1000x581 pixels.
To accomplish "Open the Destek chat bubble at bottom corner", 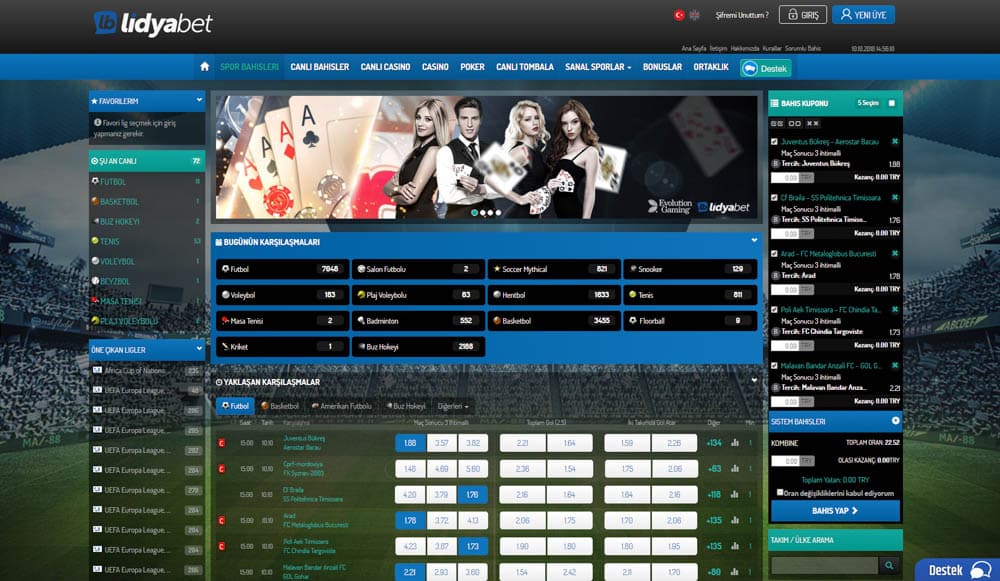I will 958,570.
